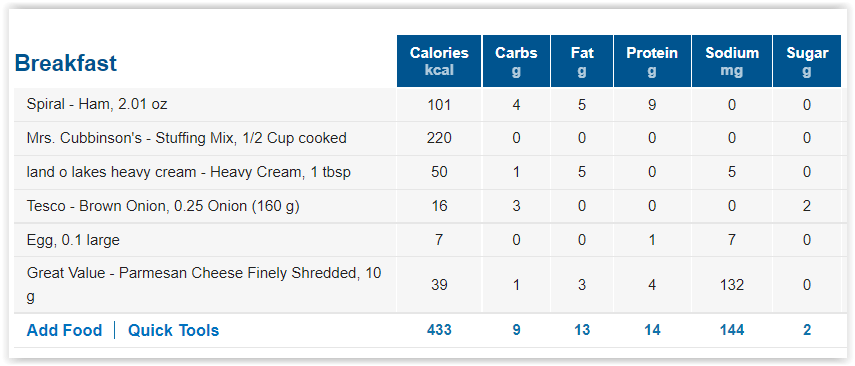Click the 101 calories cell for Ham

coord(439,104)
